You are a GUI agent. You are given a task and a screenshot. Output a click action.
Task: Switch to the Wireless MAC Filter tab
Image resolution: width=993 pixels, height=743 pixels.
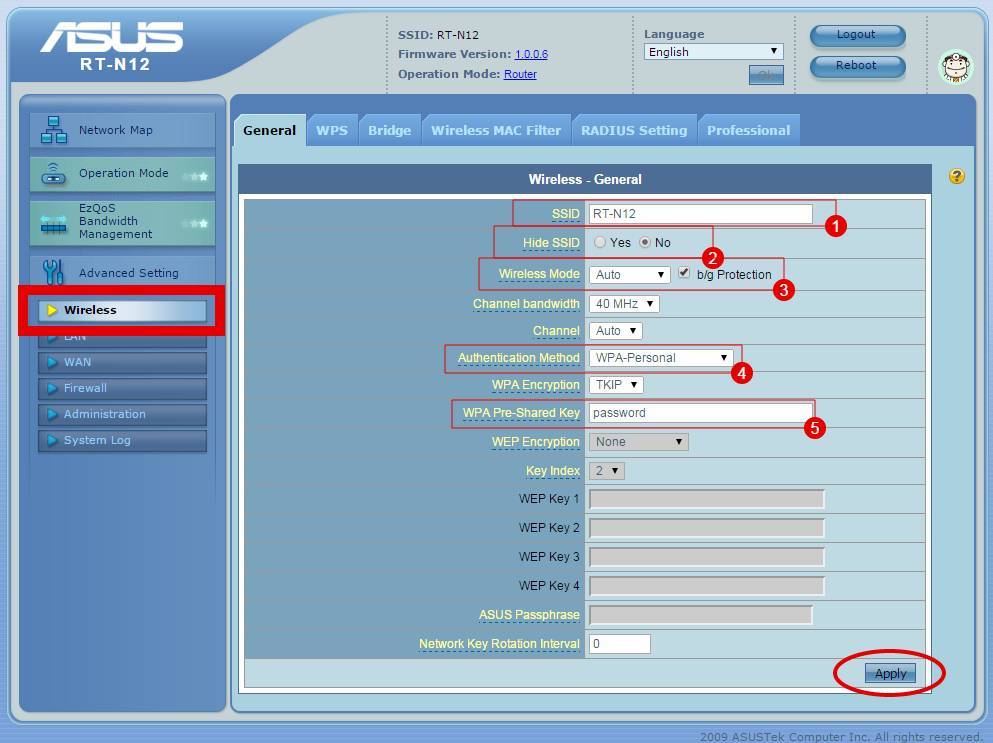click(496, 130)
